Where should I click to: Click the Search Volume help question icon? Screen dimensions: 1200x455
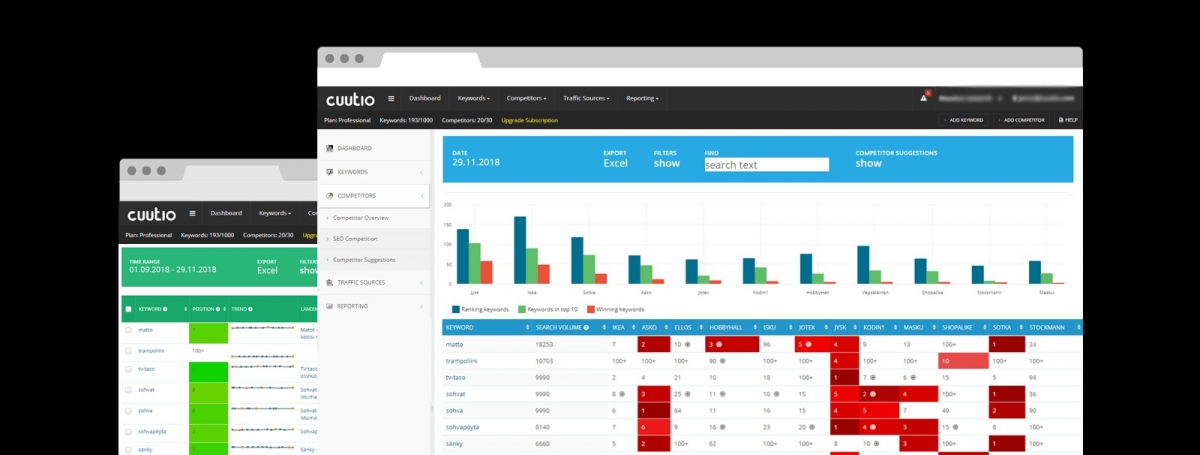click(586, 327)
